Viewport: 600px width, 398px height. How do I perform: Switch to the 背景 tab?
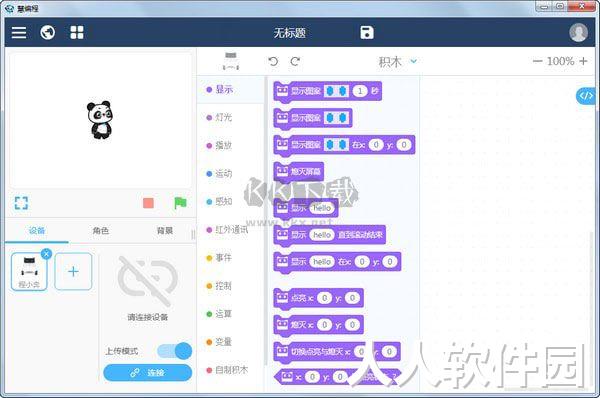point(165,230)
